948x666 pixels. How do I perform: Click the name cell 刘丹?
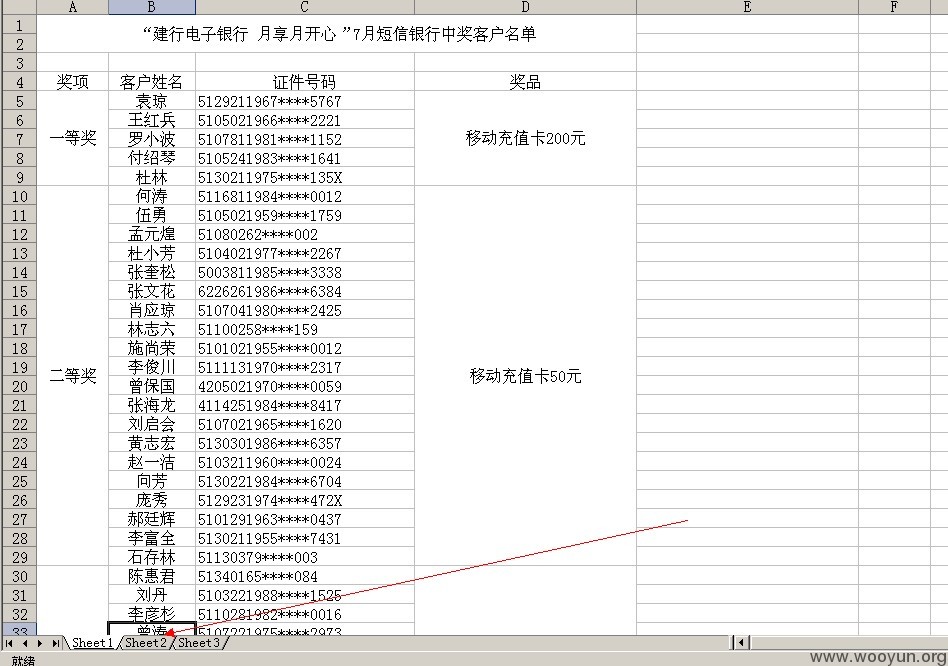pyautogui.click(x=152, y=595)
